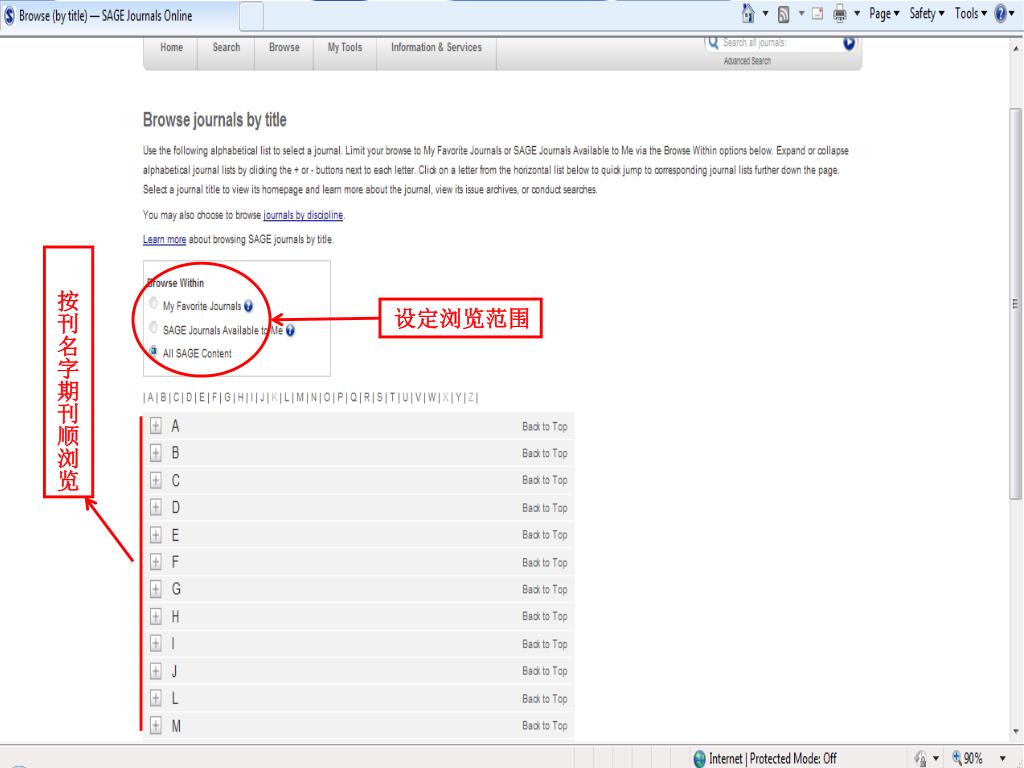This screenshot has width=1024, height=768.
Task: Expand the M journal list
Action: coord(155,726)
